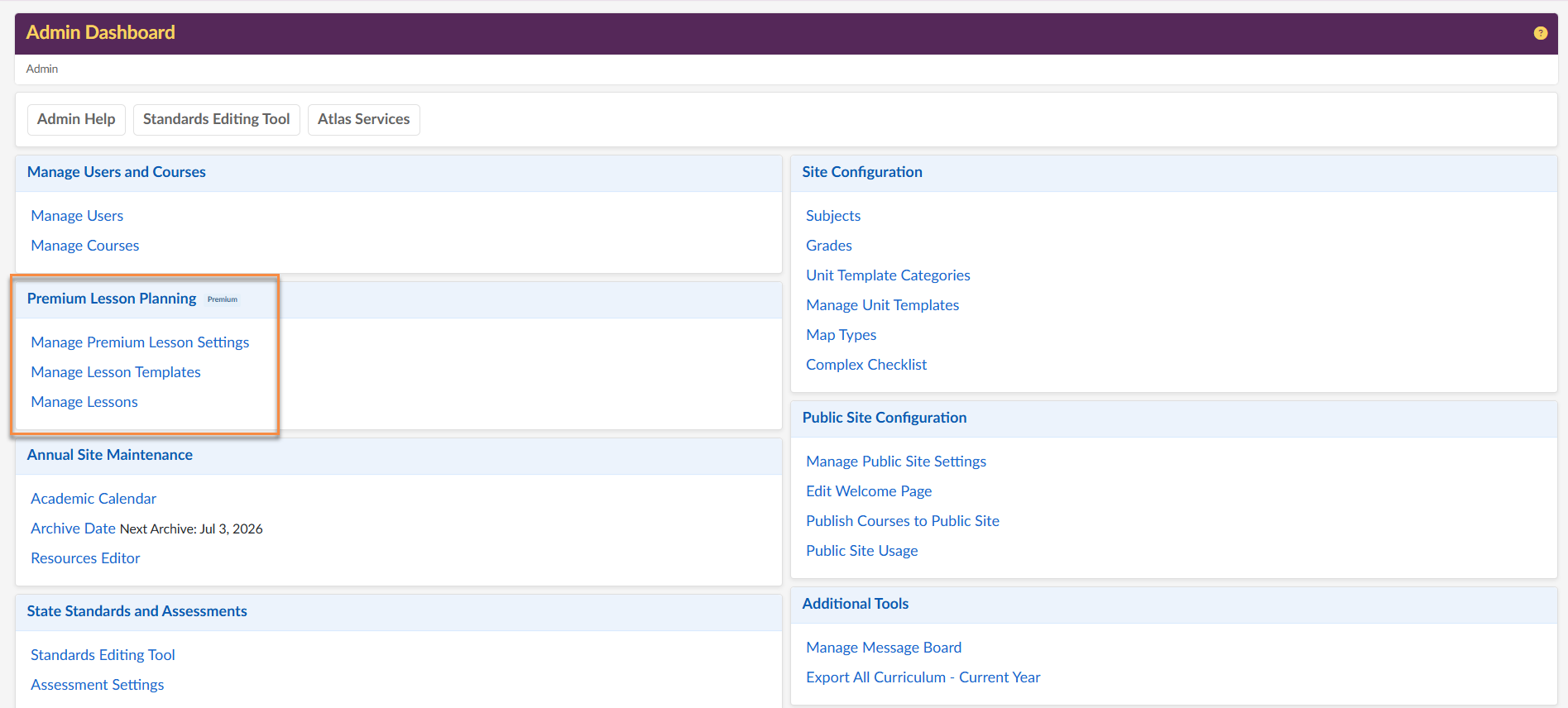Open the Academic Calendar link
1568x708 pixels.
pos(94,499)
